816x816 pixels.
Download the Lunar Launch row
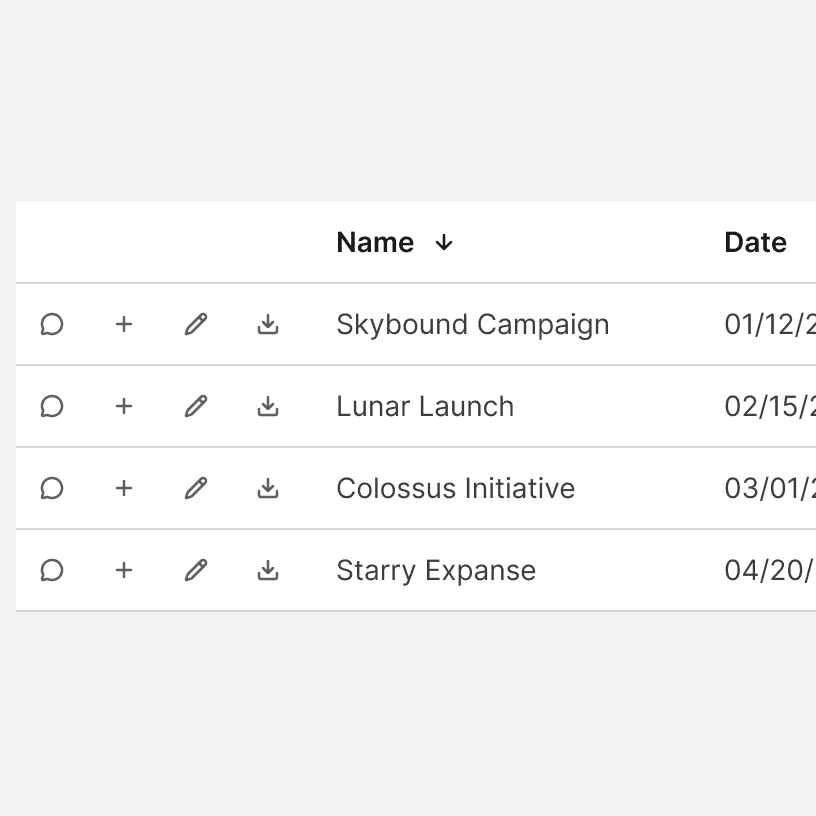click(x=268, y=406)
